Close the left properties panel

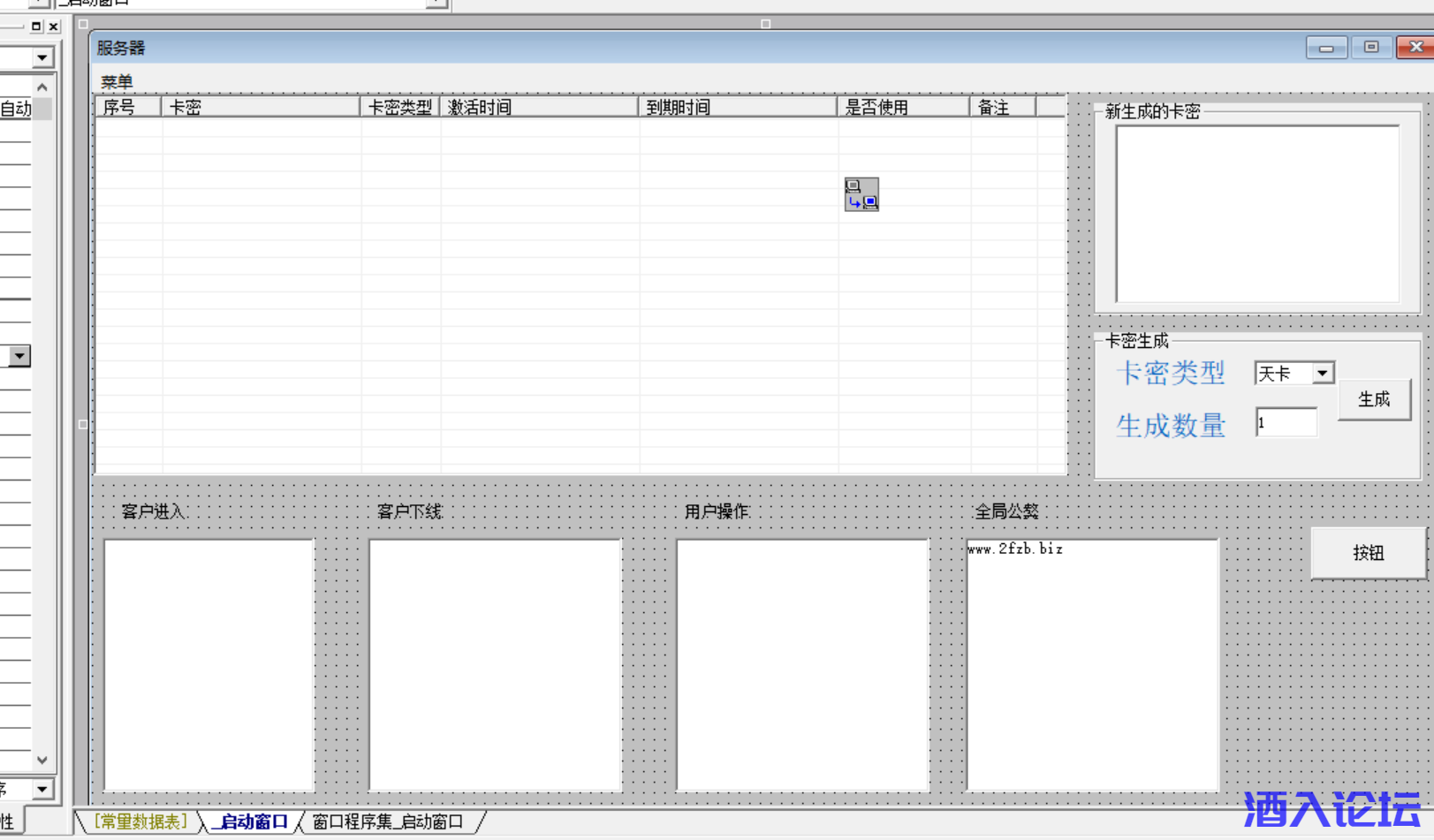pos(54,26)
